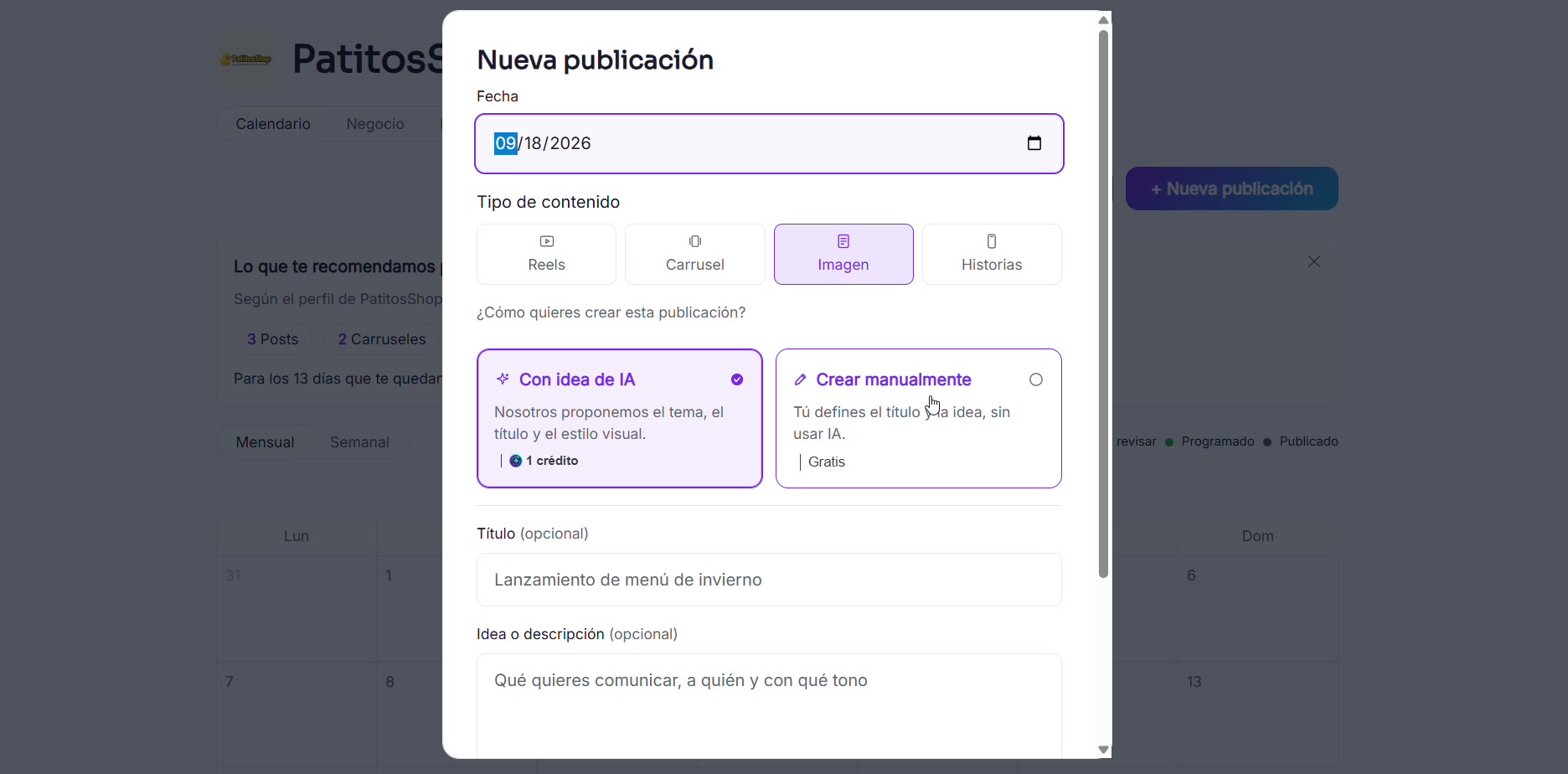
Task: Click the 3 Posts chip
Action: pos(272,339)
